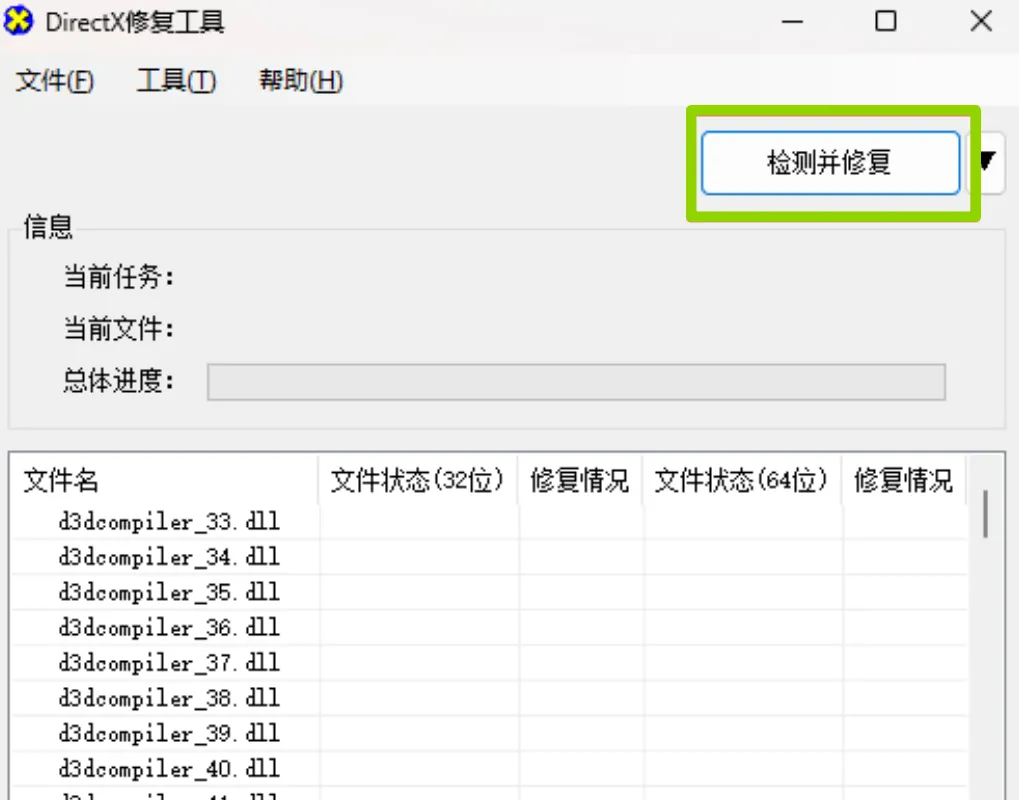Click the file list vertical scrollbar thumb
1019x800 pixels.
[985, 514]
